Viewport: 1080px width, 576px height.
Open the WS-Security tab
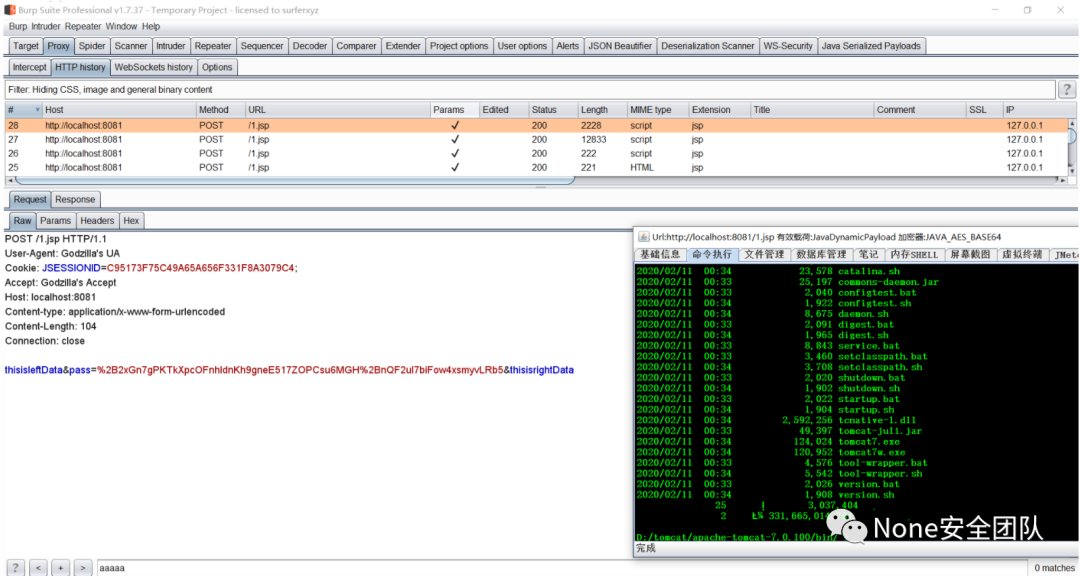788,46
